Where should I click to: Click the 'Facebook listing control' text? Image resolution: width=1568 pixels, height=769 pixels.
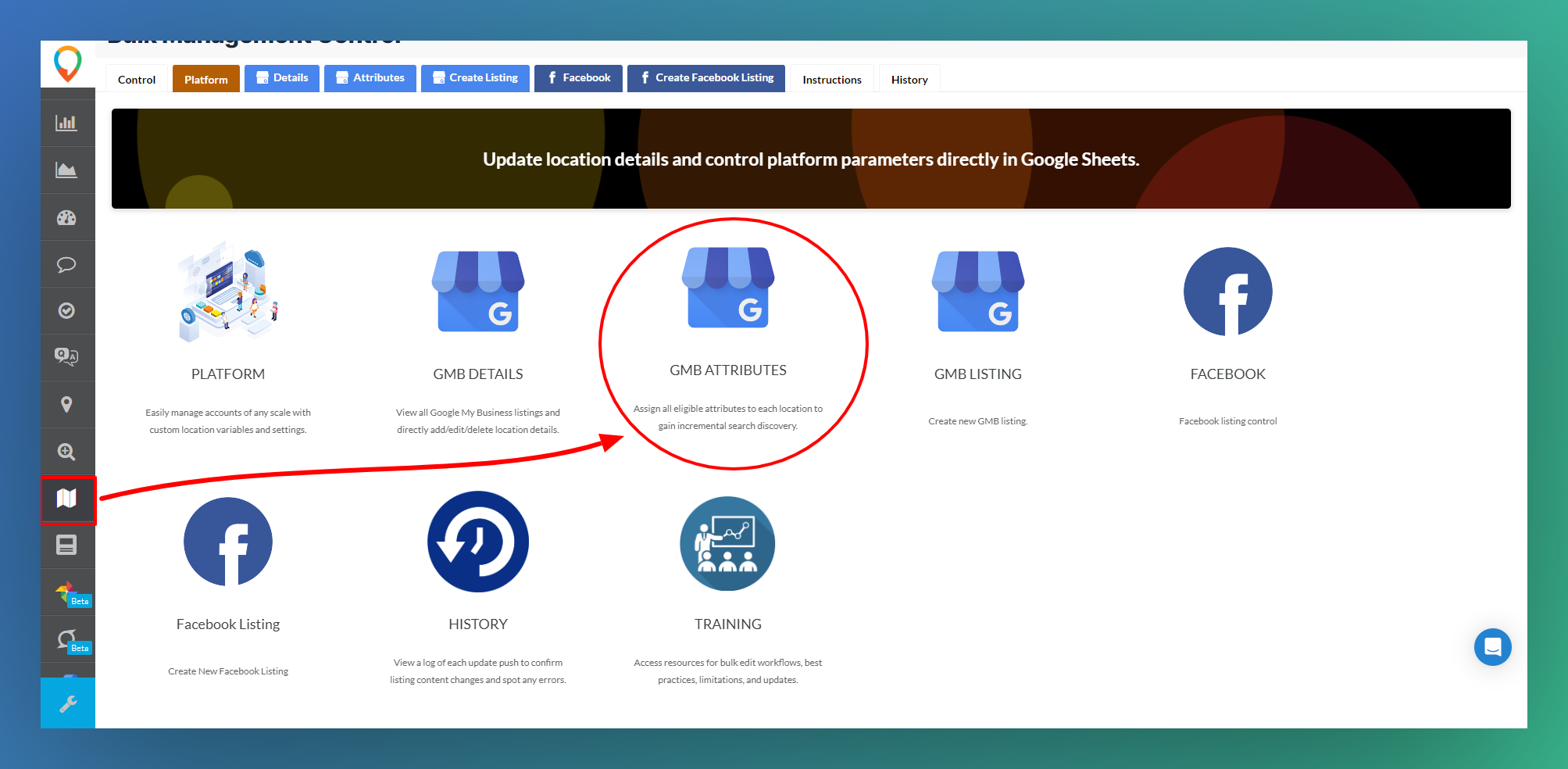[1228, 421]
